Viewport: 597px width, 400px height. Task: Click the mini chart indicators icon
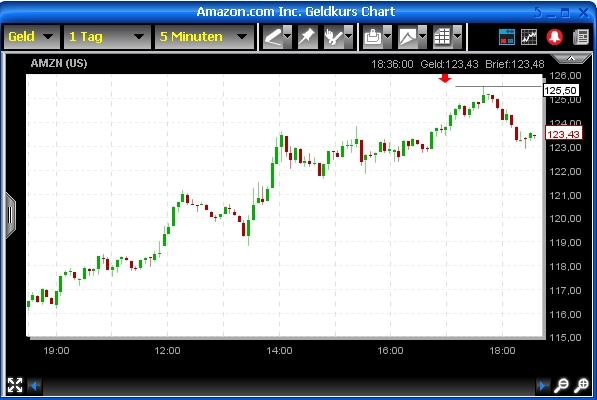[529, 37]
